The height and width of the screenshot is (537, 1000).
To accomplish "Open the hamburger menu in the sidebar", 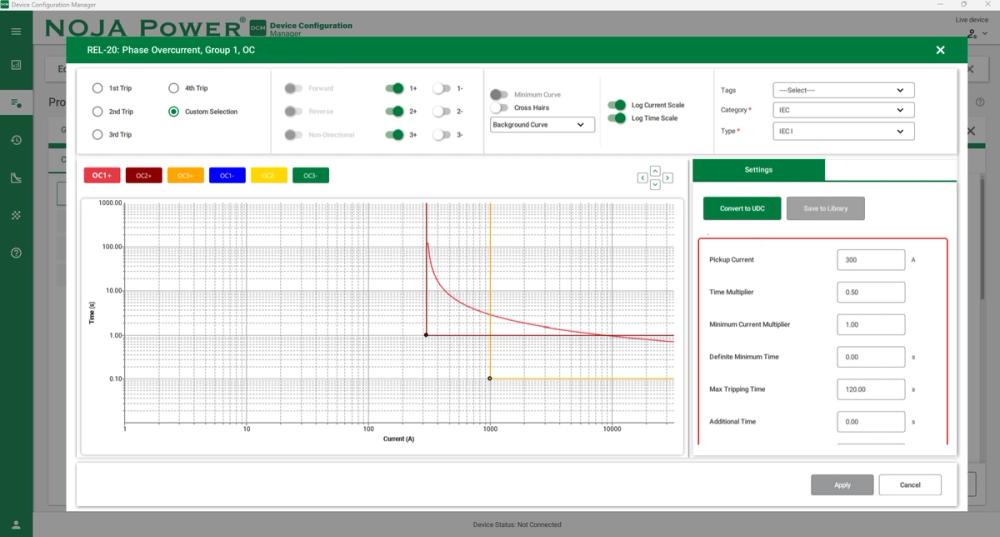I will tap(16, 31).
